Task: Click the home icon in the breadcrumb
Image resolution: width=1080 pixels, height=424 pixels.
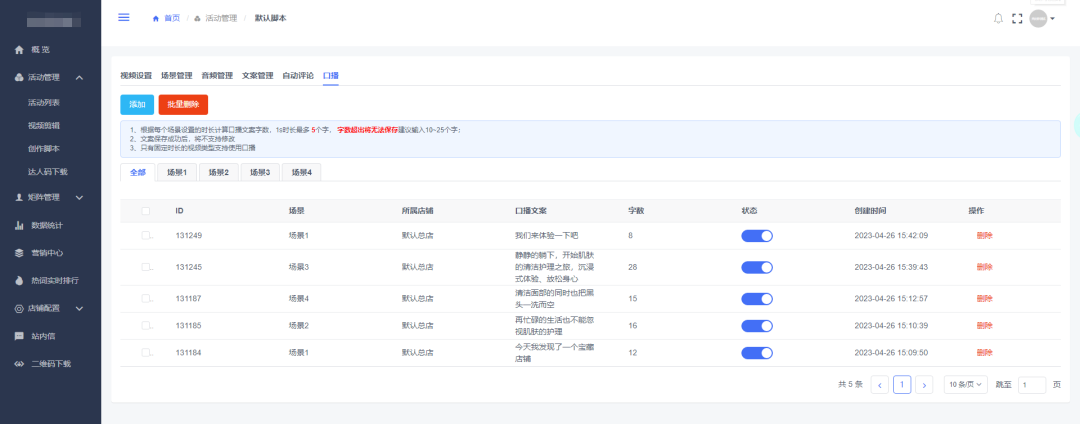Action: pyautogui.click(x=156, y=19)
